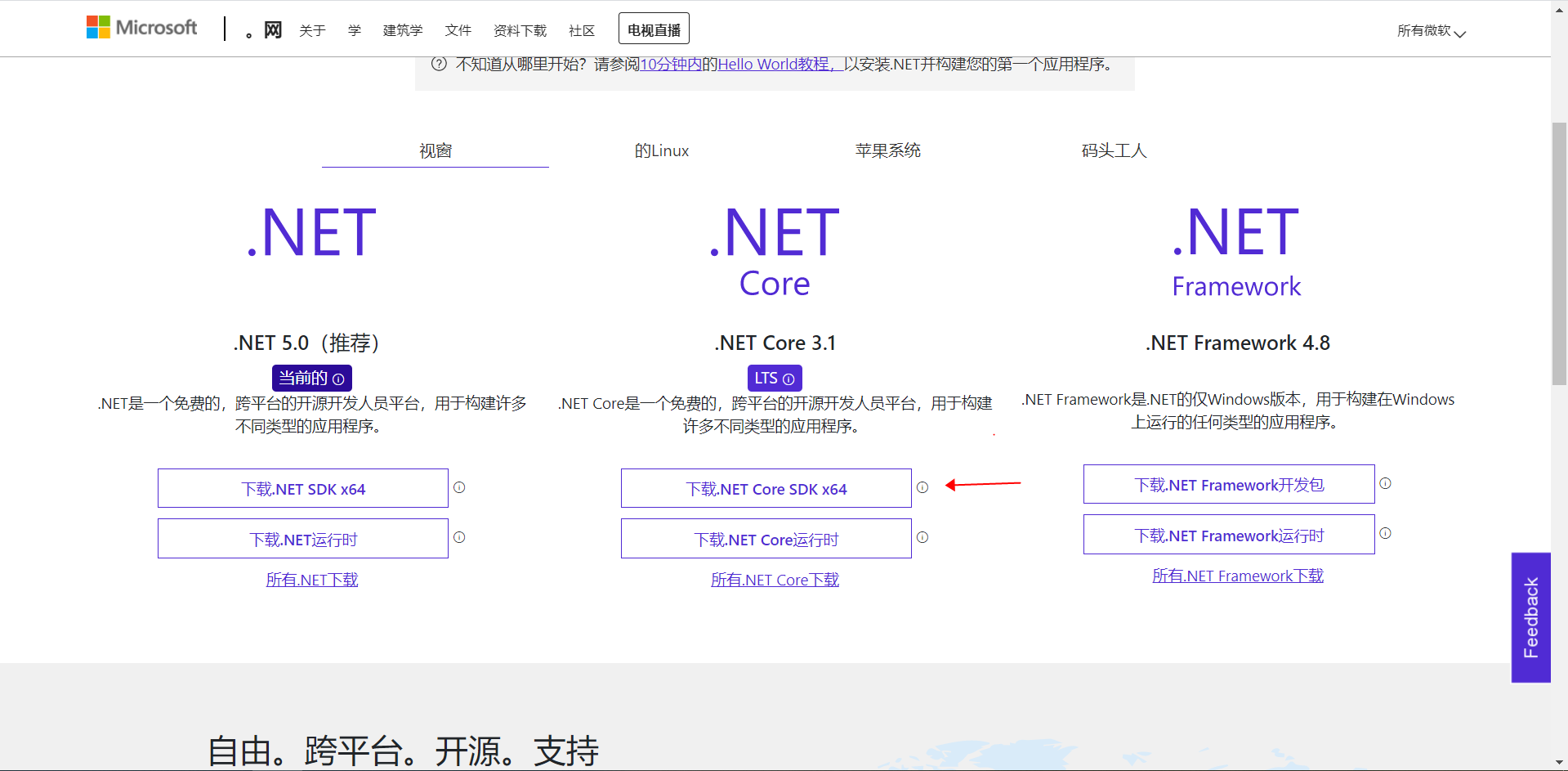Click the Feedback sidebar tab

point(1530,616)
